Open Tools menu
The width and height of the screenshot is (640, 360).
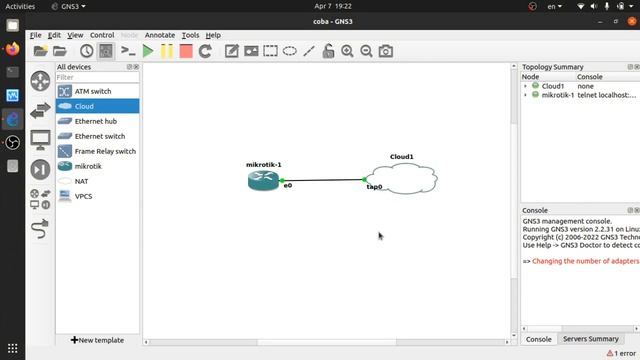click(x=190, y=35)
